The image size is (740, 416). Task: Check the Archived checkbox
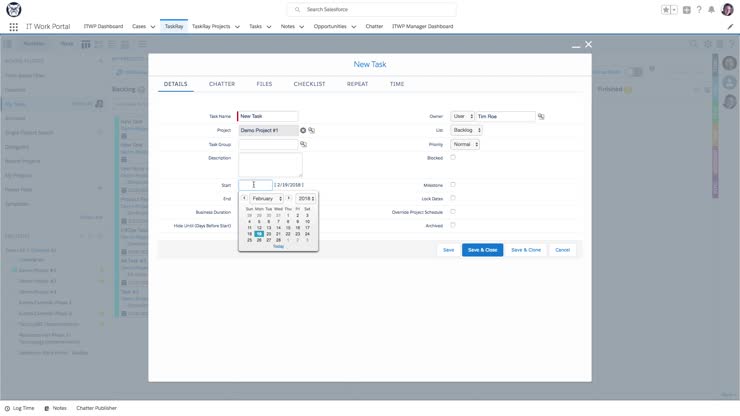453,225
